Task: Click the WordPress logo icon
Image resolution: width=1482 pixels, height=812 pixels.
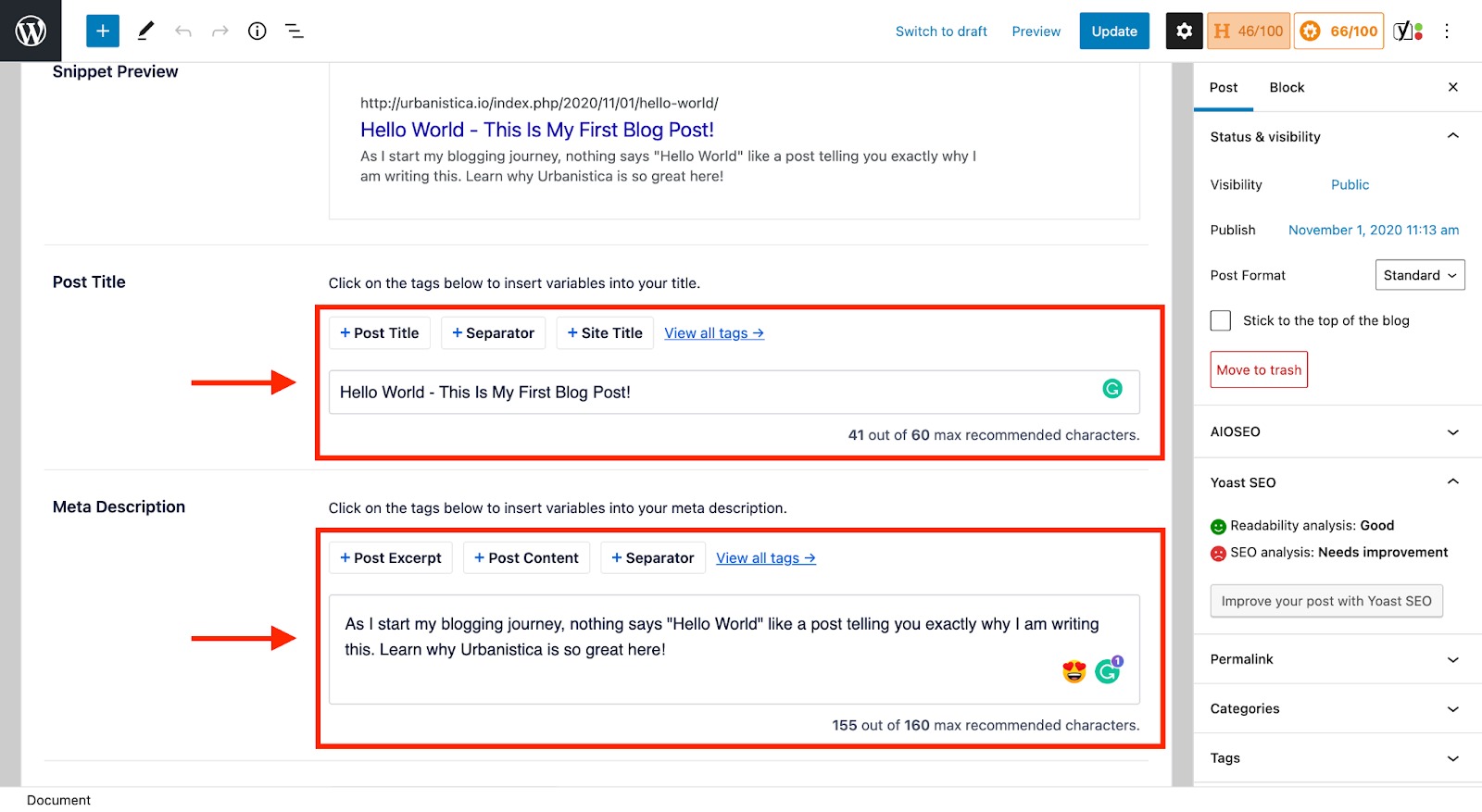Action: pos(31,31)
